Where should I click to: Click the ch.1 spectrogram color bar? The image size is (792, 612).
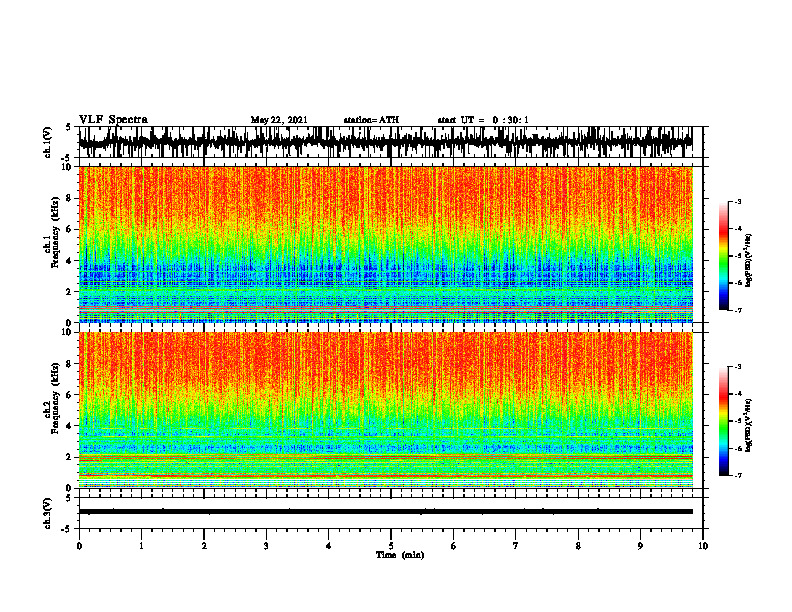pyautogui.click(x=723, y=256)
